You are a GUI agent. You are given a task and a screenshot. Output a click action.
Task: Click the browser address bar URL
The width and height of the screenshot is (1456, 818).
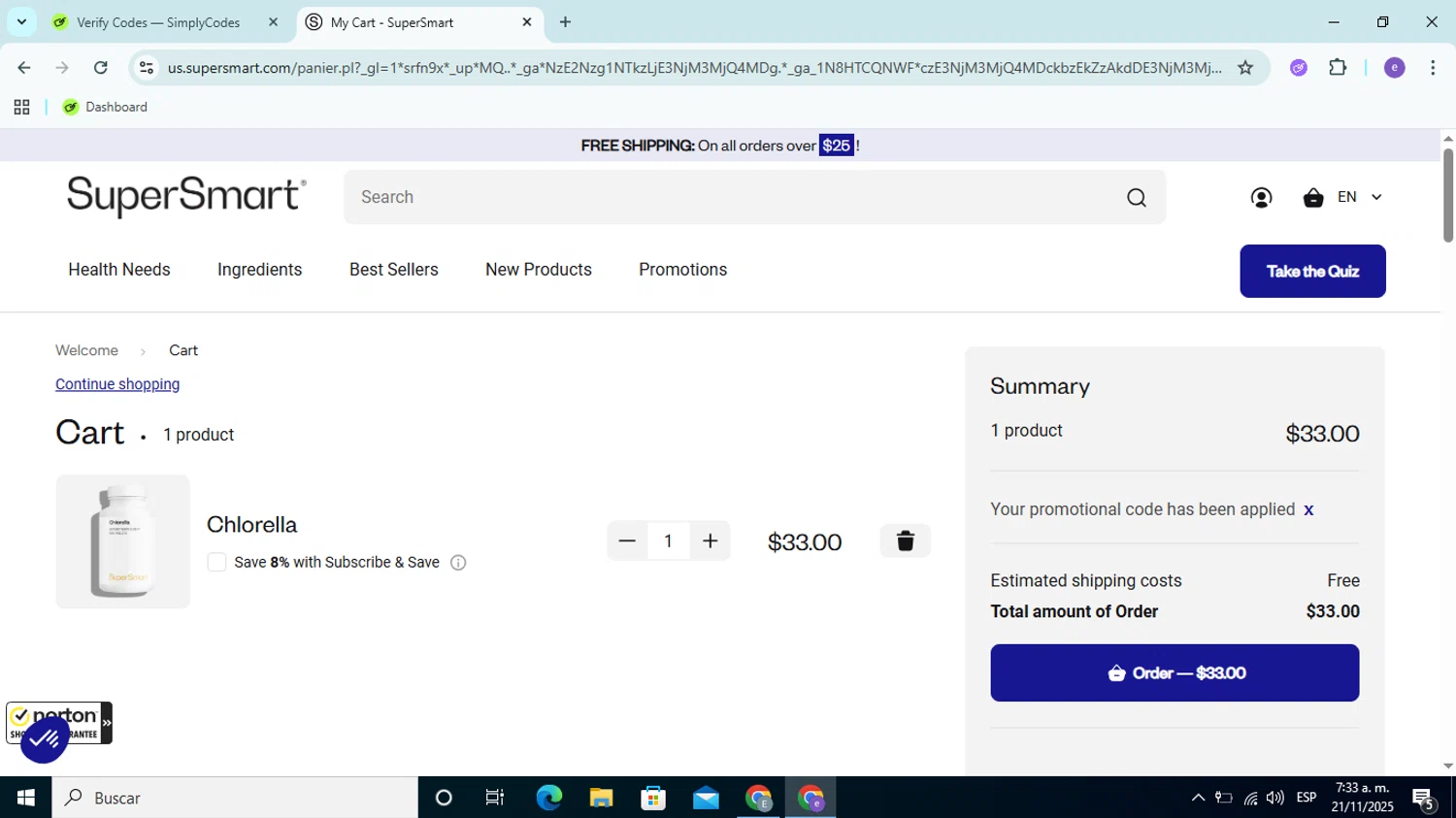coord(694,68)
